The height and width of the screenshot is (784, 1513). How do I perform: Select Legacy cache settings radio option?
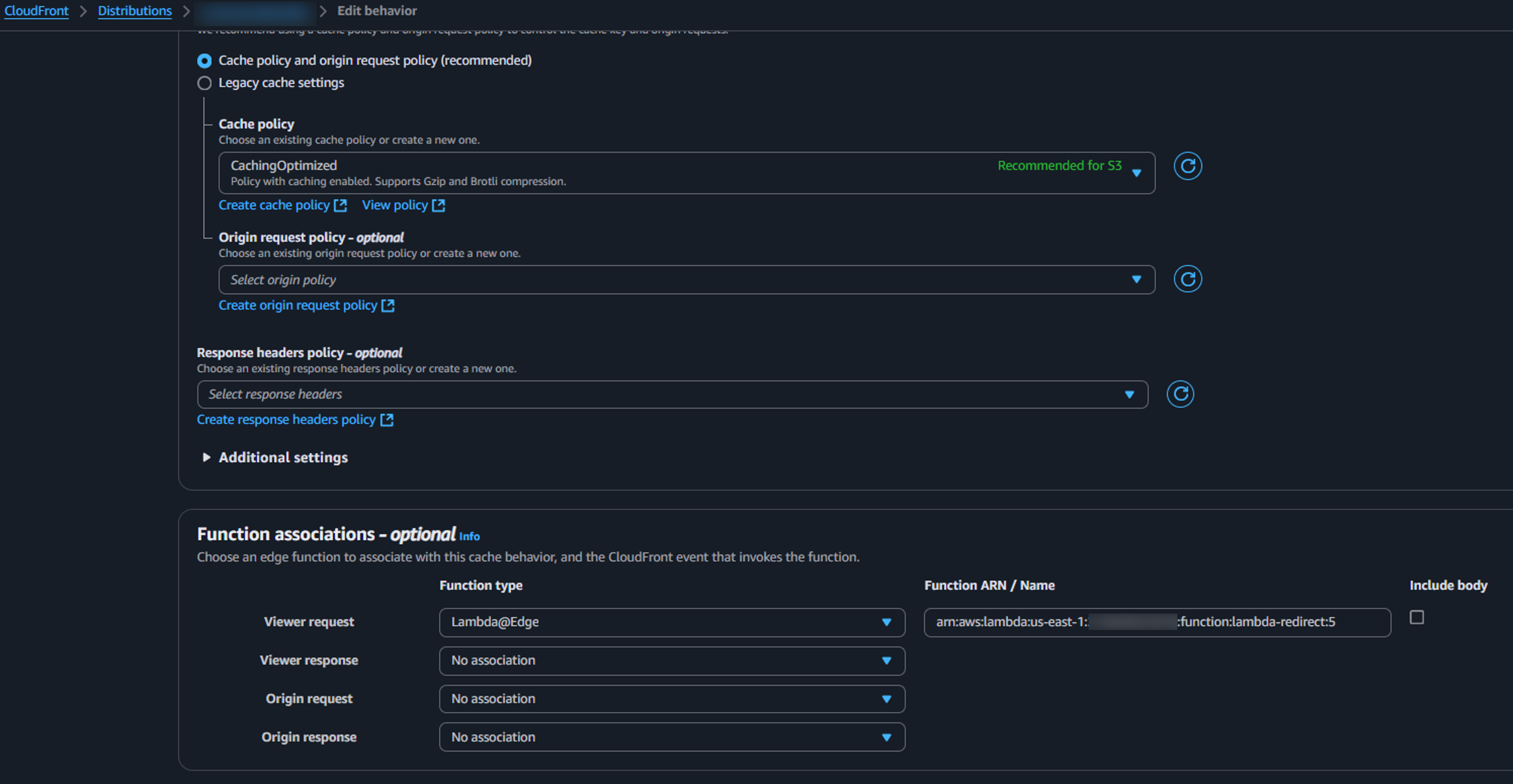204,83
